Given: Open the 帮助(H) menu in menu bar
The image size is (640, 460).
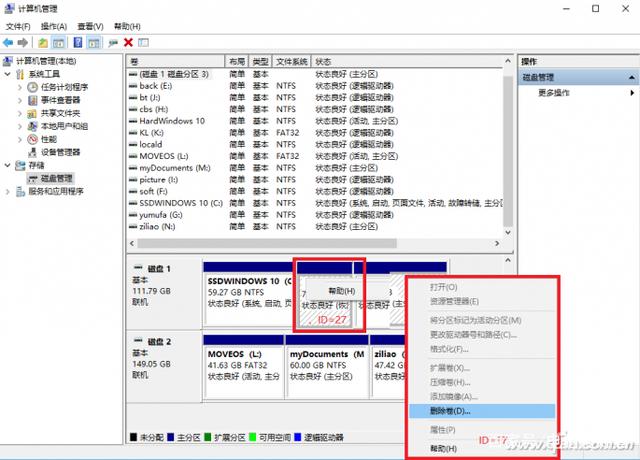Looking at the screenshot, I should pos(127,27).
